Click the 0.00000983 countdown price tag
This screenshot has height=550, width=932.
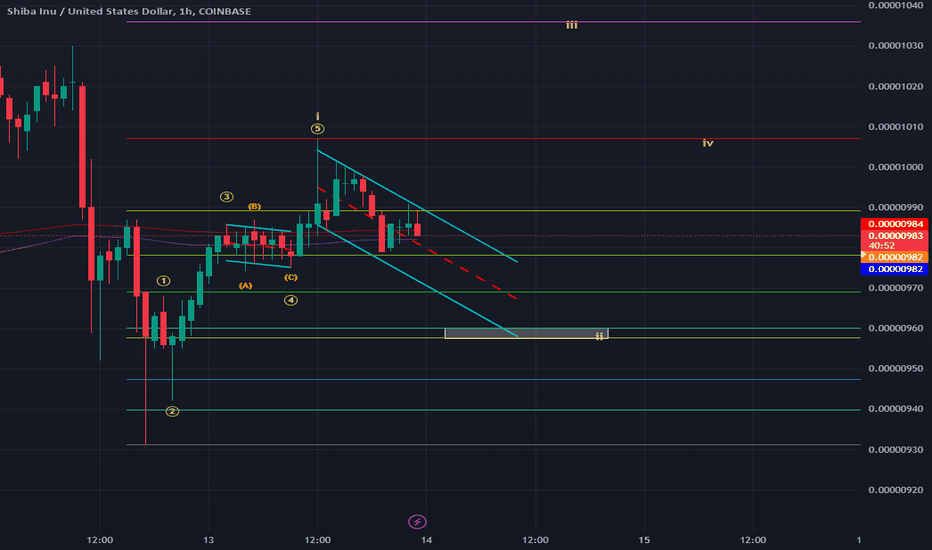click(x=895, y=240)
